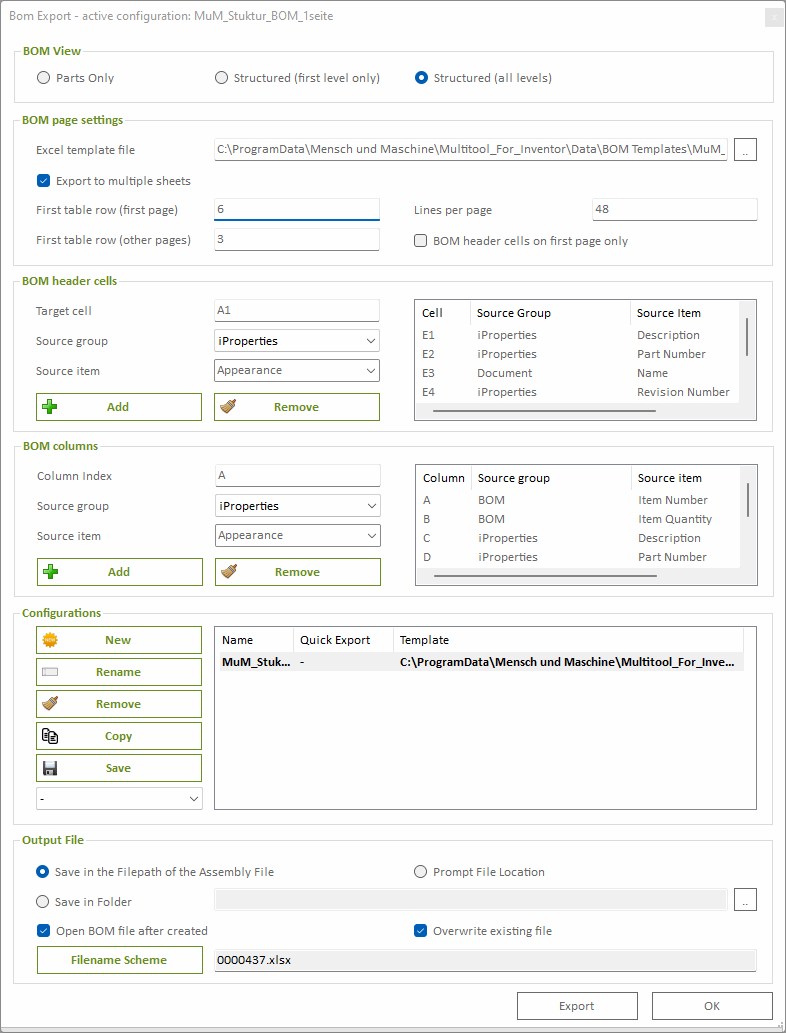Click the green plus icon in BOM columns
The height and width of the screenshot is (1033, 786).
tap(50, 572)
